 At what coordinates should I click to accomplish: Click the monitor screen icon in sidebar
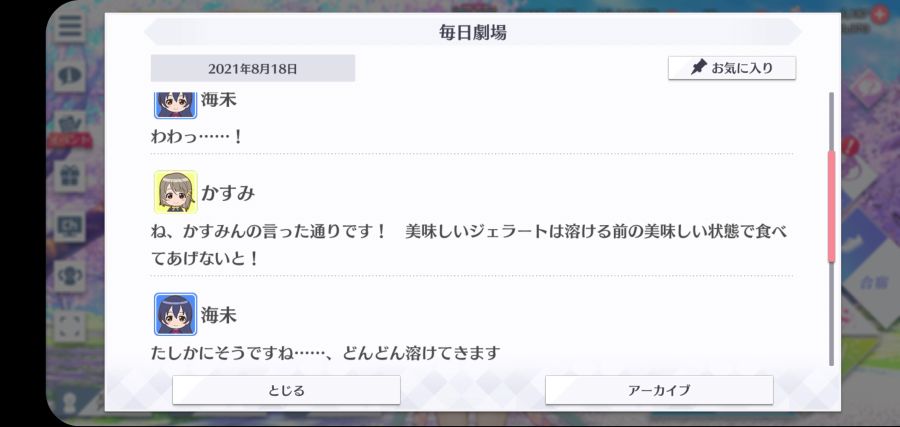coord(70,226)
